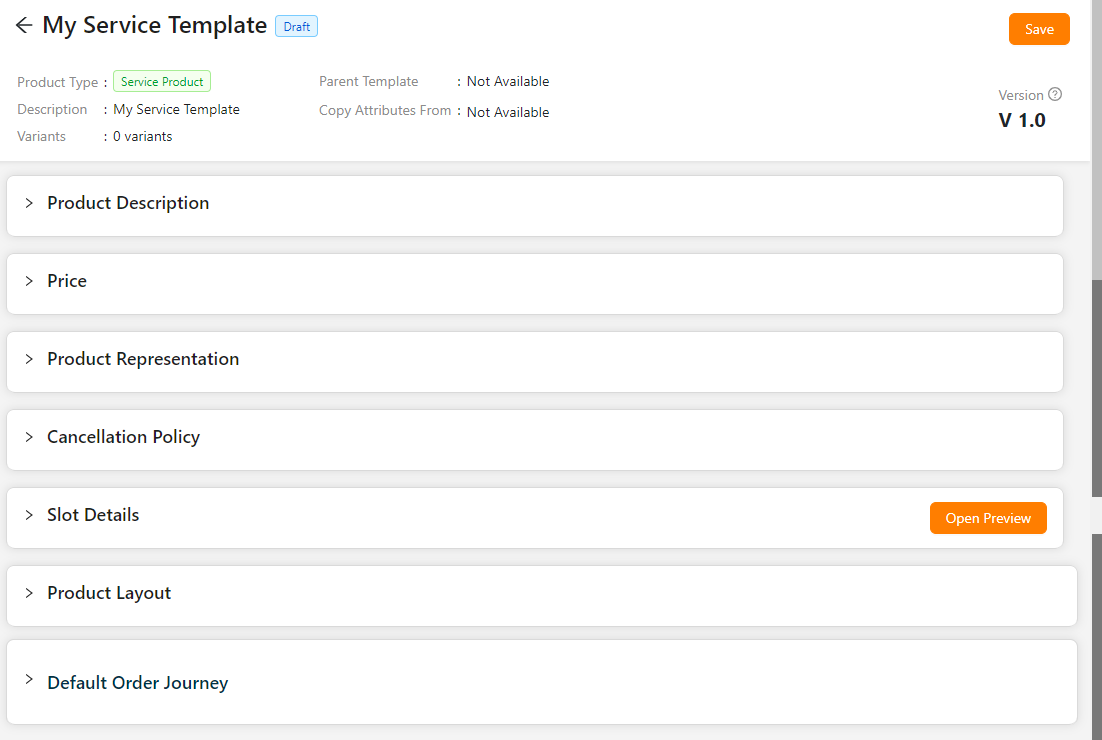Click the Description field value text
Image resolution: width=1102 pixels, height=740 pixels.
click(176, 110)
